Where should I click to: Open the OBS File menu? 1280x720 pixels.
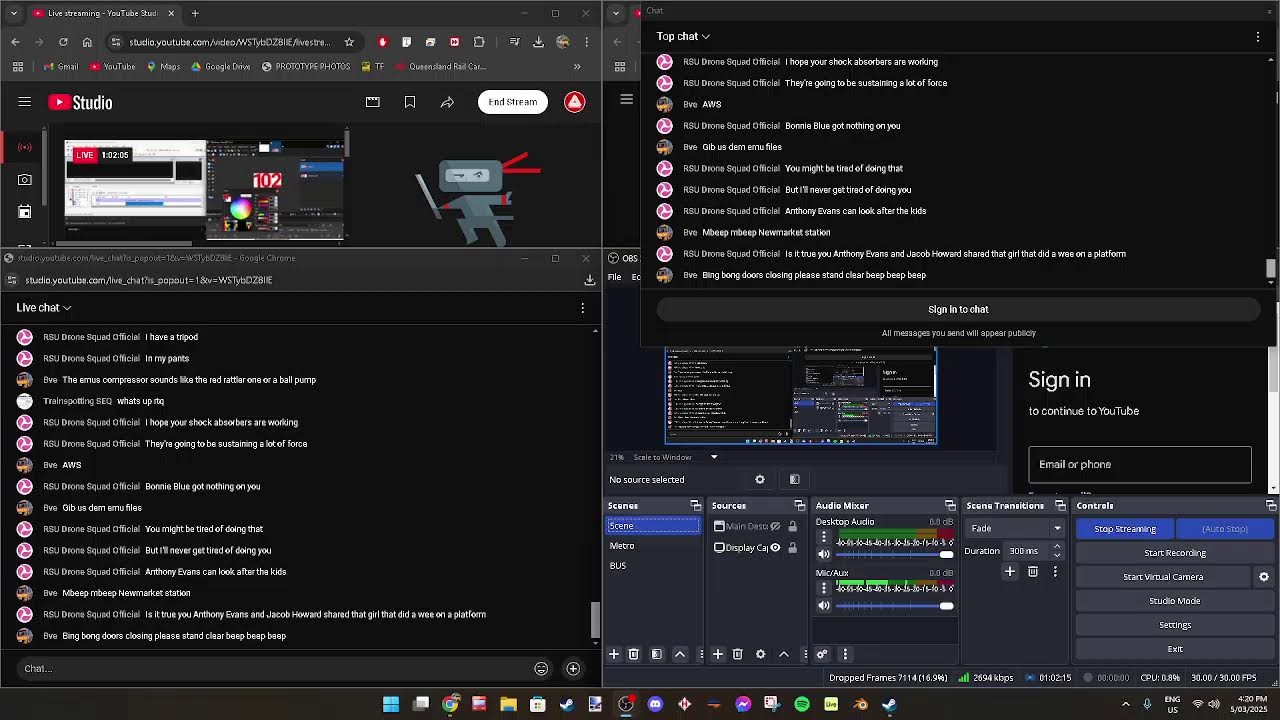[x=615, y=277]
